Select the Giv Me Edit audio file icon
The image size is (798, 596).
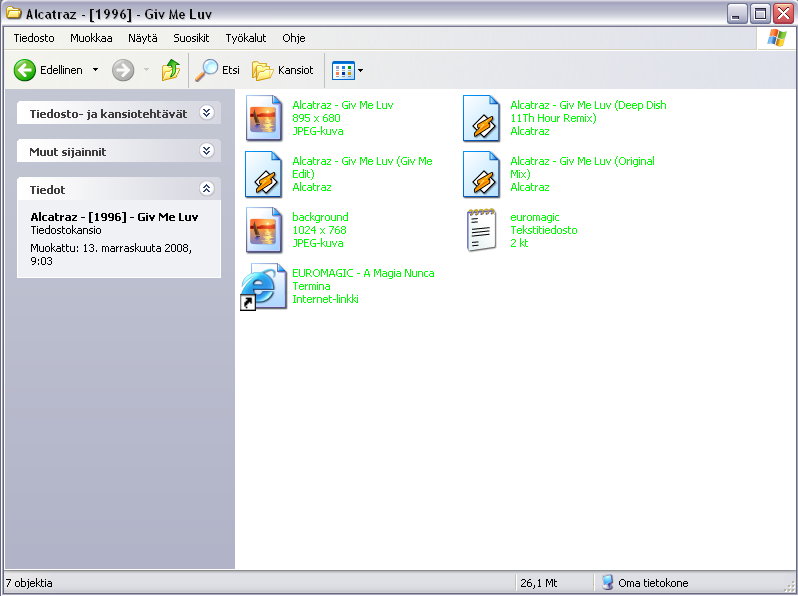(x=265, y=174)
